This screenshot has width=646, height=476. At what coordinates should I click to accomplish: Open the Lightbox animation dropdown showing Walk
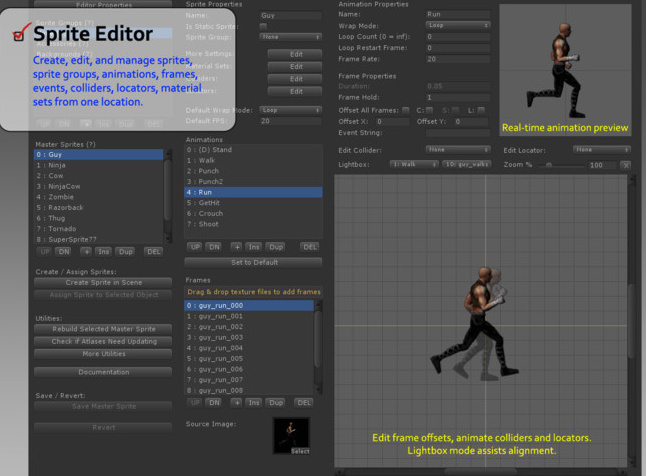pos(414,164)
